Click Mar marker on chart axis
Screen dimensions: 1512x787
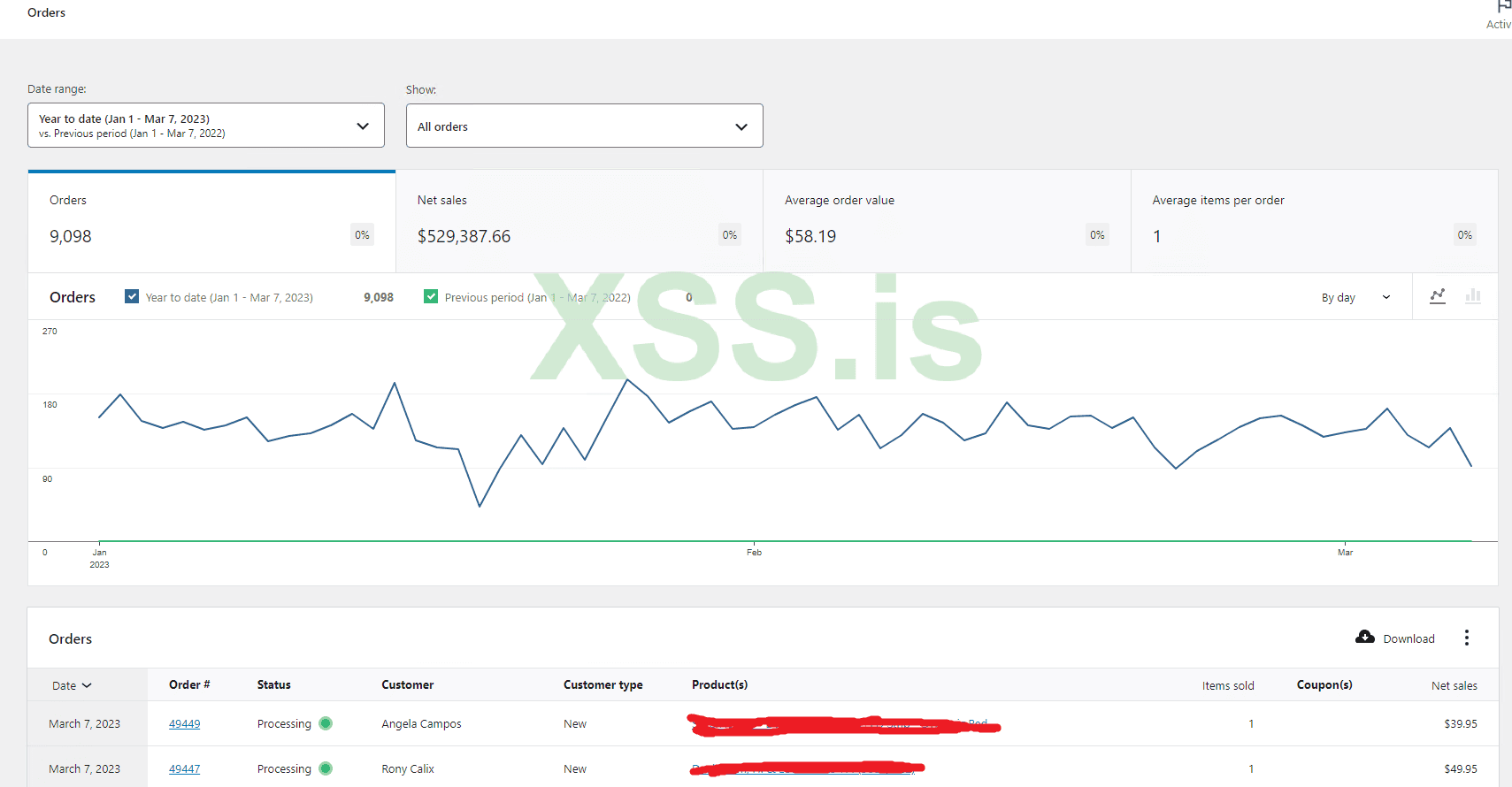[x=1345, y=552]
